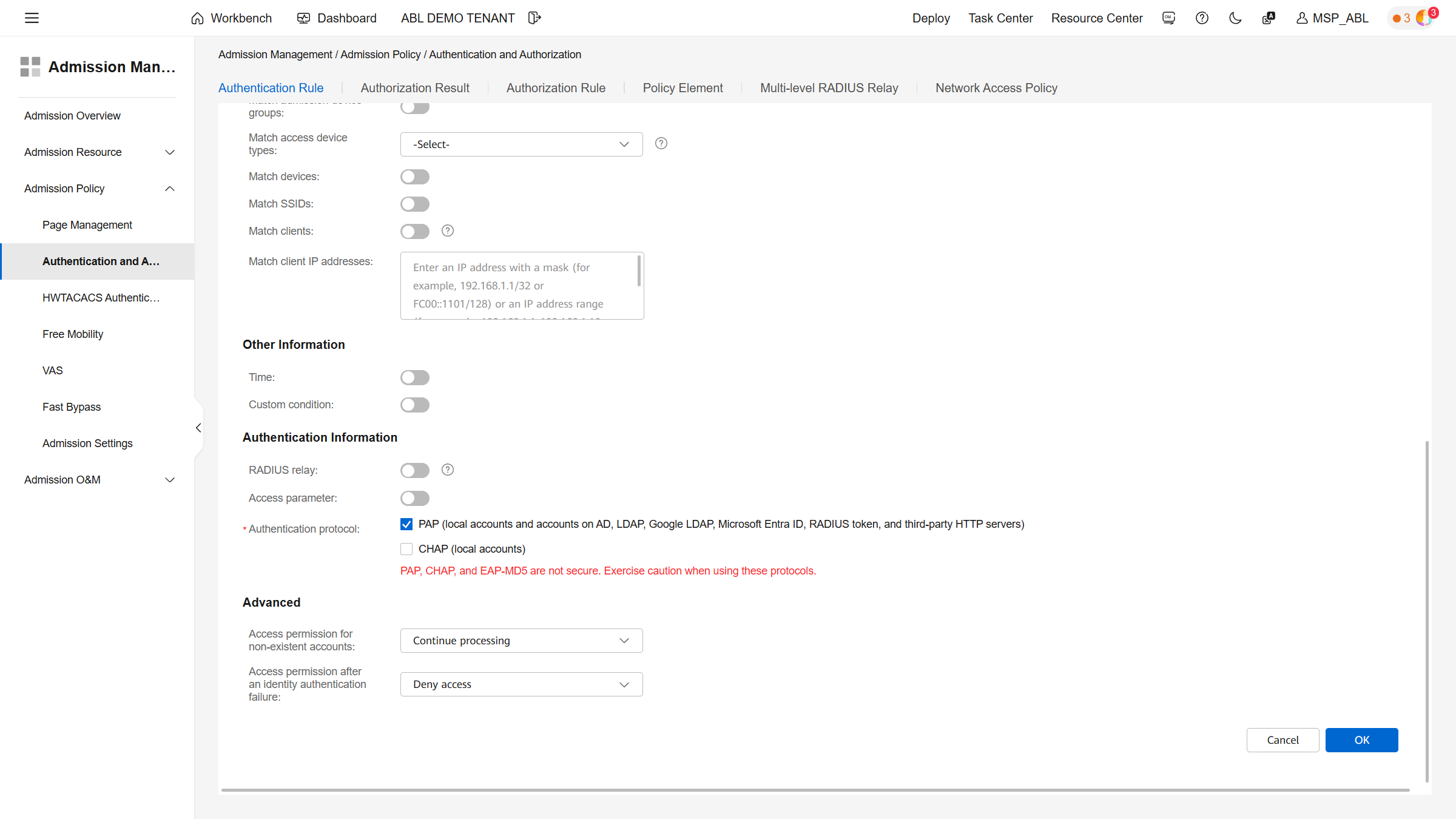Expand the Admission O&M section
The height and width of the screenshot is (819, 1456).
[169, 479]
